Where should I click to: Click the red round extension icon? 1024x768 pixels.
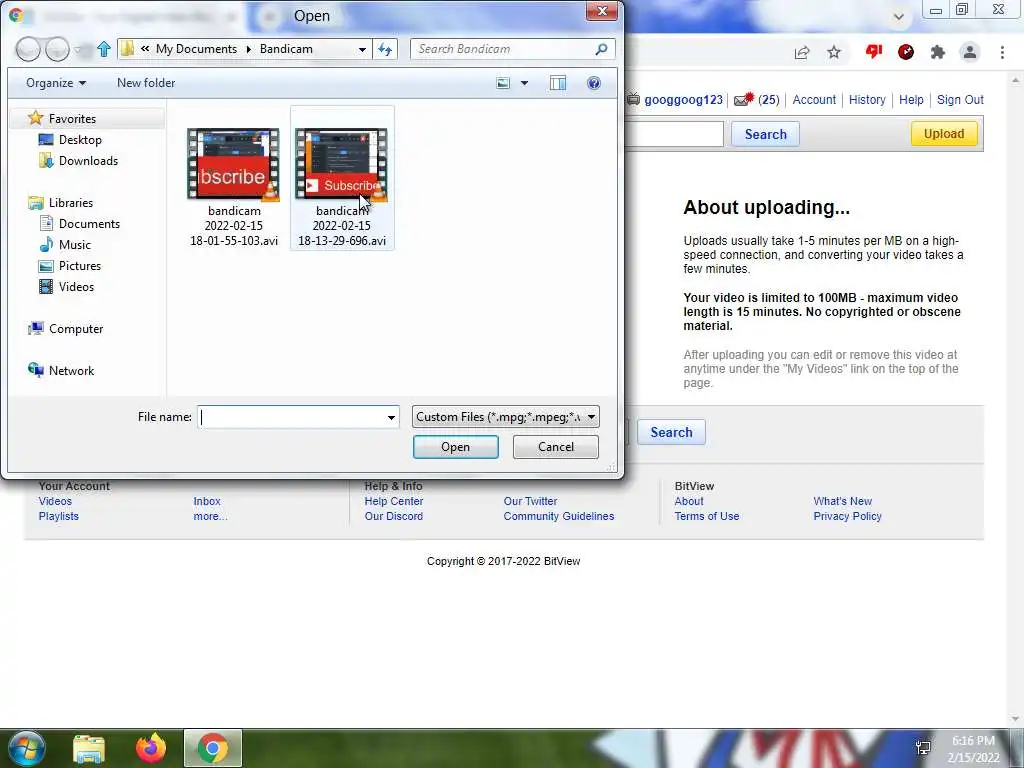point(906,52)
